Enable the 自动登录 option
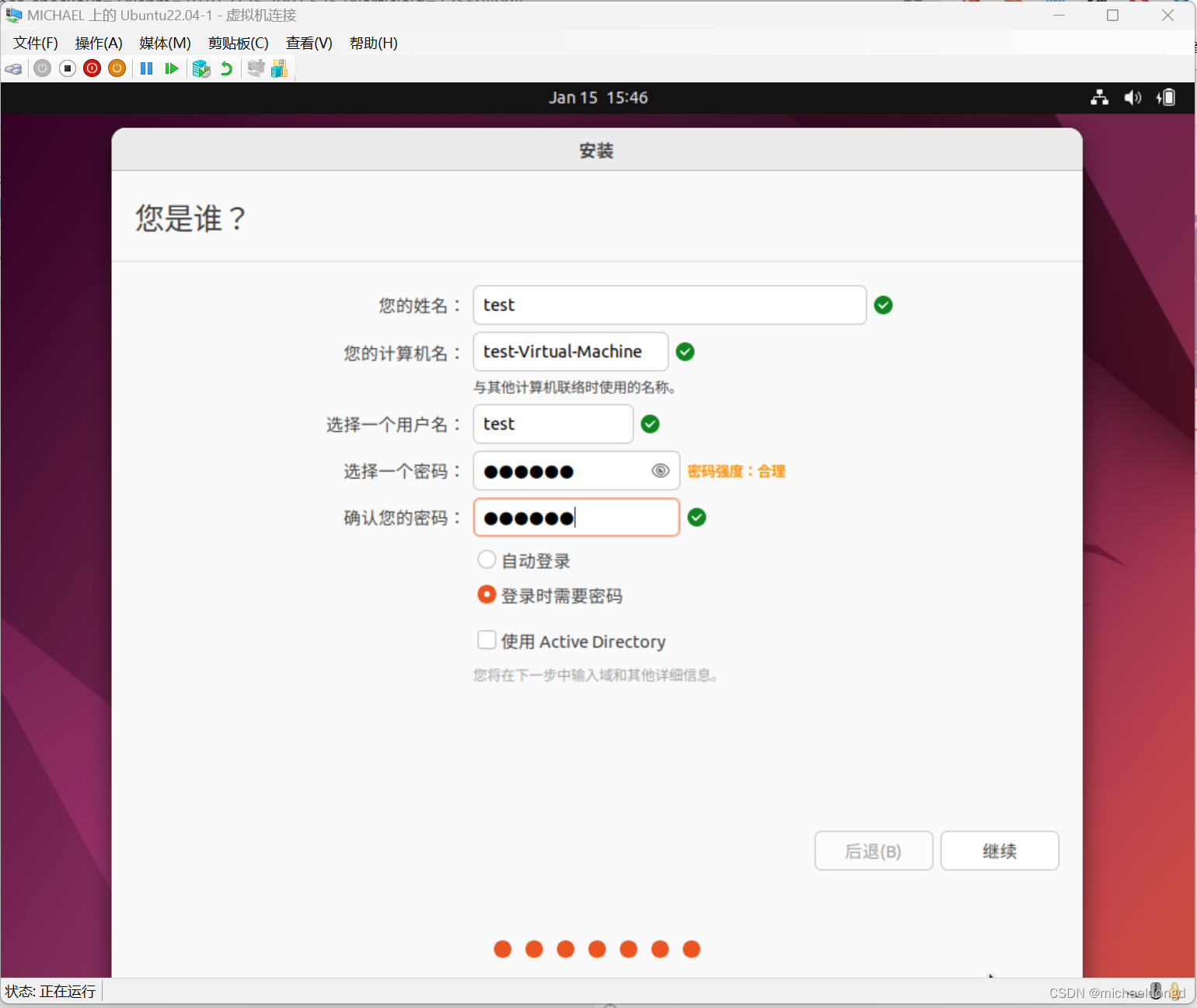This screenshot has height=1008, width=1197. tap(487, 559)
